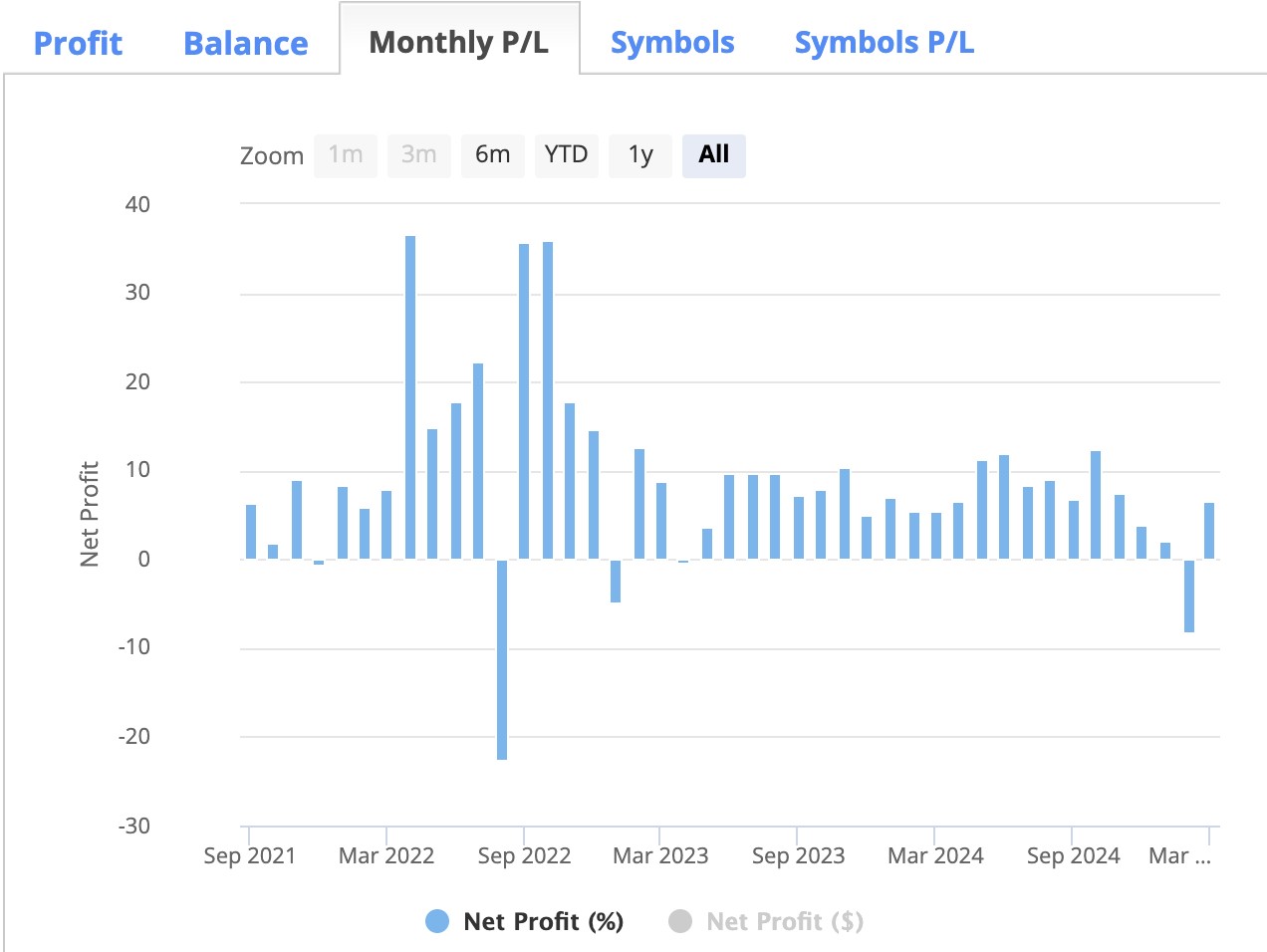Click the 'Sep 2024' axis label
The height and width of the screenshot is (952, 1267).
[1074, 855]
